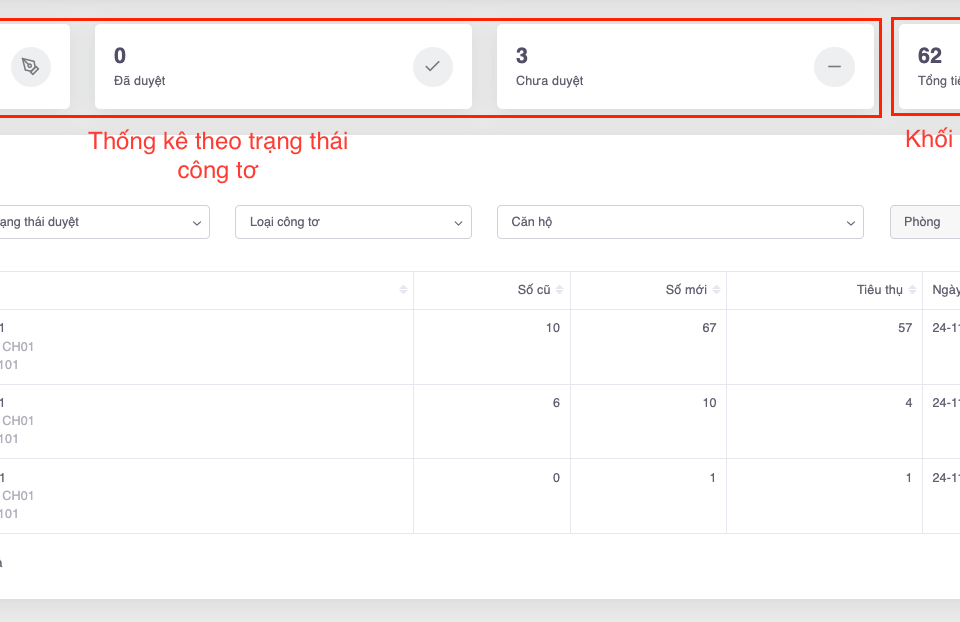Click the Số mới cell showing 67
Viewport: 960px width, 622px height.
[x=709, y=328]
